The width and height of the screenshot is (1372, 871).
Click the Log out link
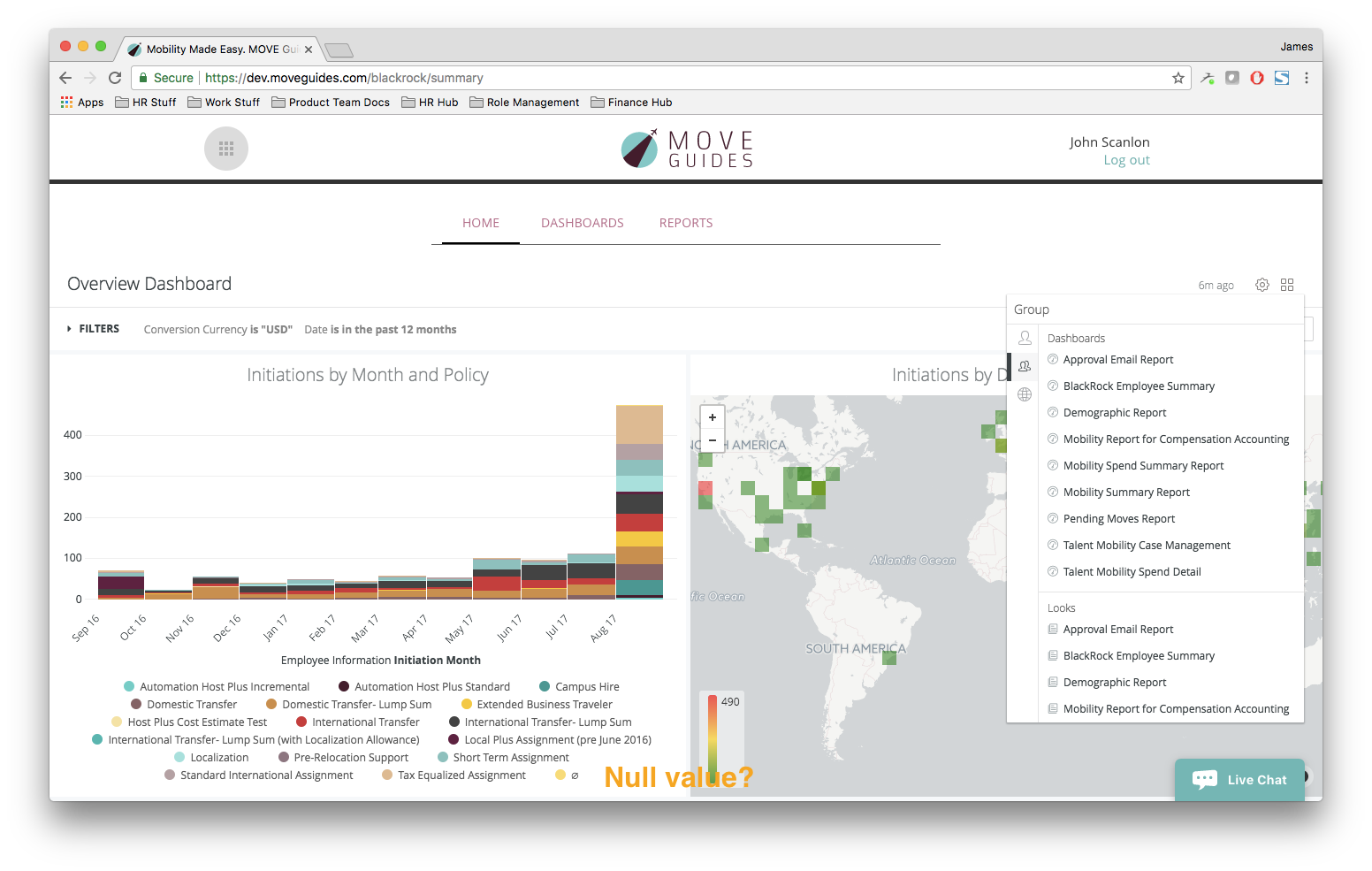[x=1126, y=160]
